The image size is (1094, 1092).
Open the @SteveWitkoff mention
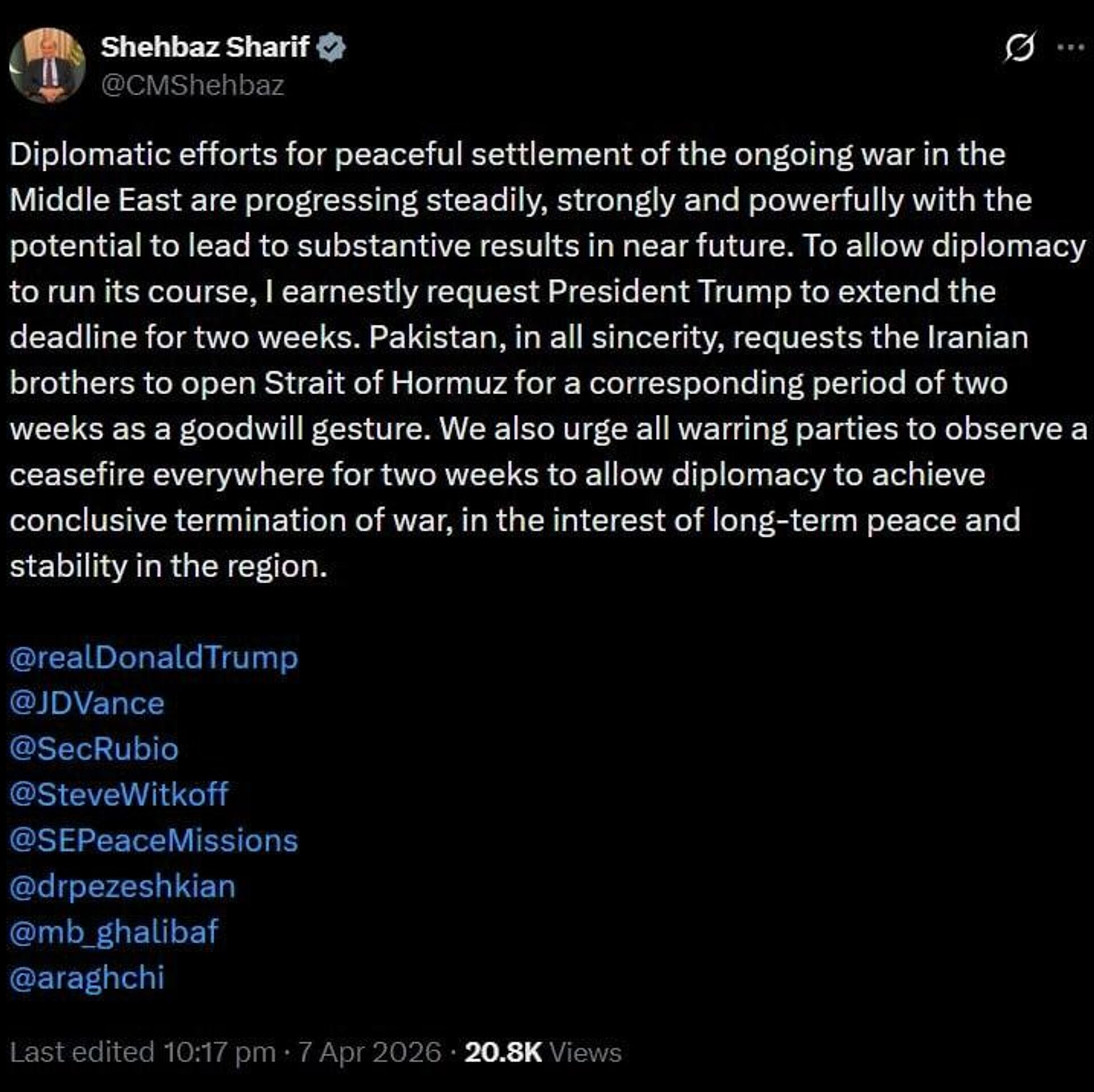(x=119, y=795)
